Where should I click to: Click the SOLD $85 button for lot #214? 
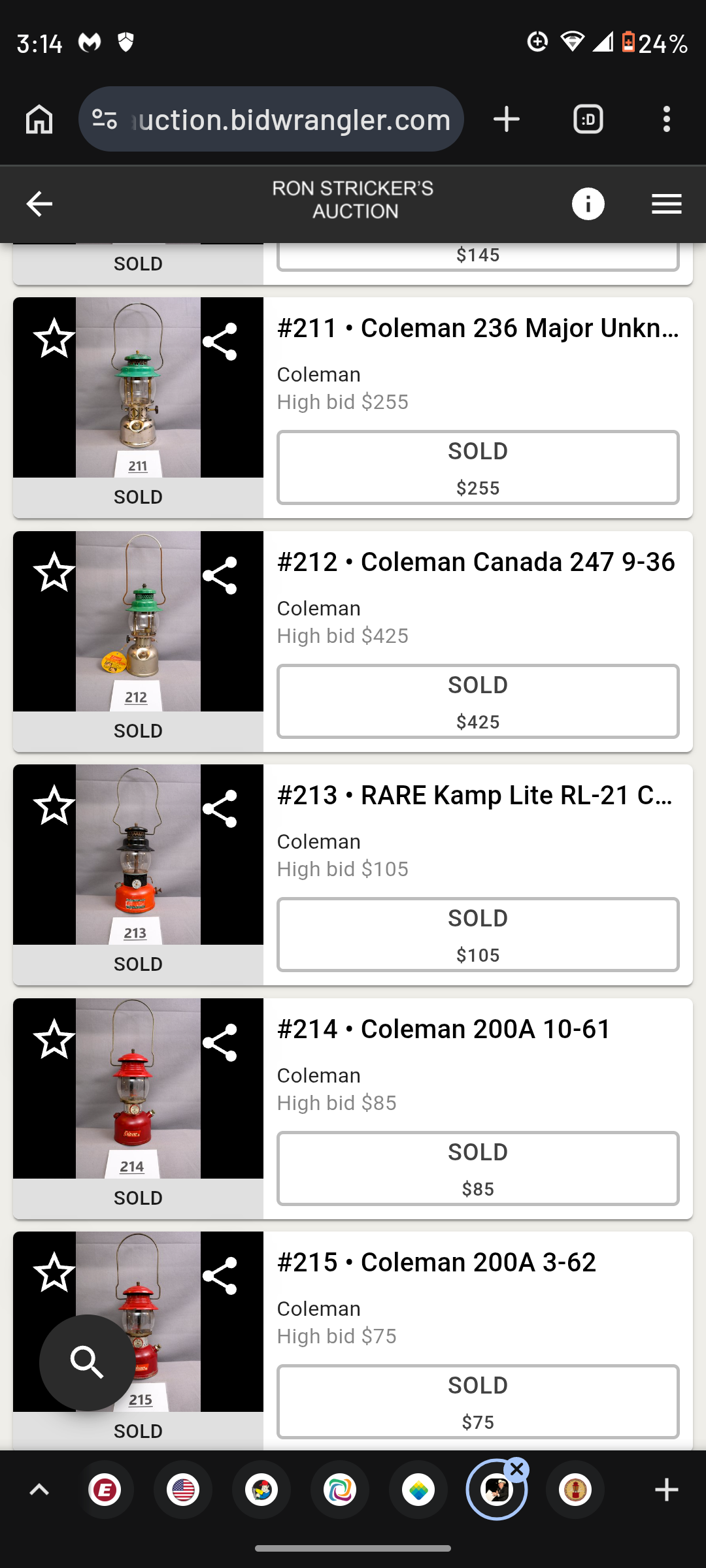[478, 1169]
